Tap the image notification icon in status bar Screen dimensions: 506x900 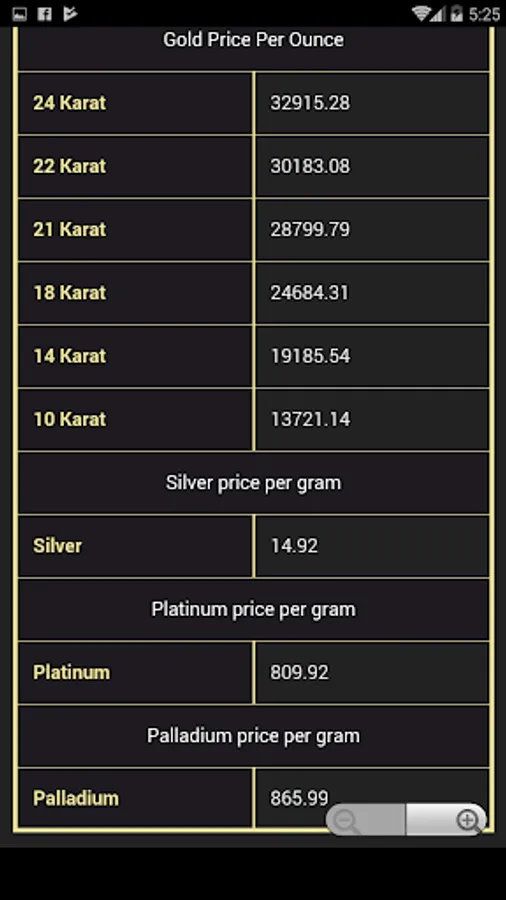pyautogui.click(x=20, y=14)
